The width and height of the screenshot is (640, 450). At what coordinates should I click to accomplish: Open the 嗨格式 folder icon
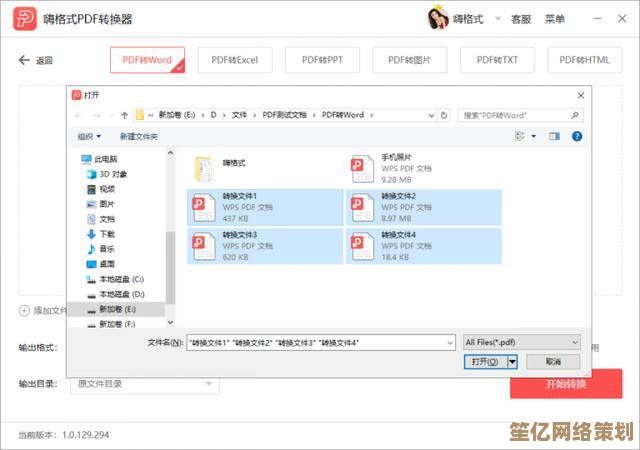(x=204, y=167)
